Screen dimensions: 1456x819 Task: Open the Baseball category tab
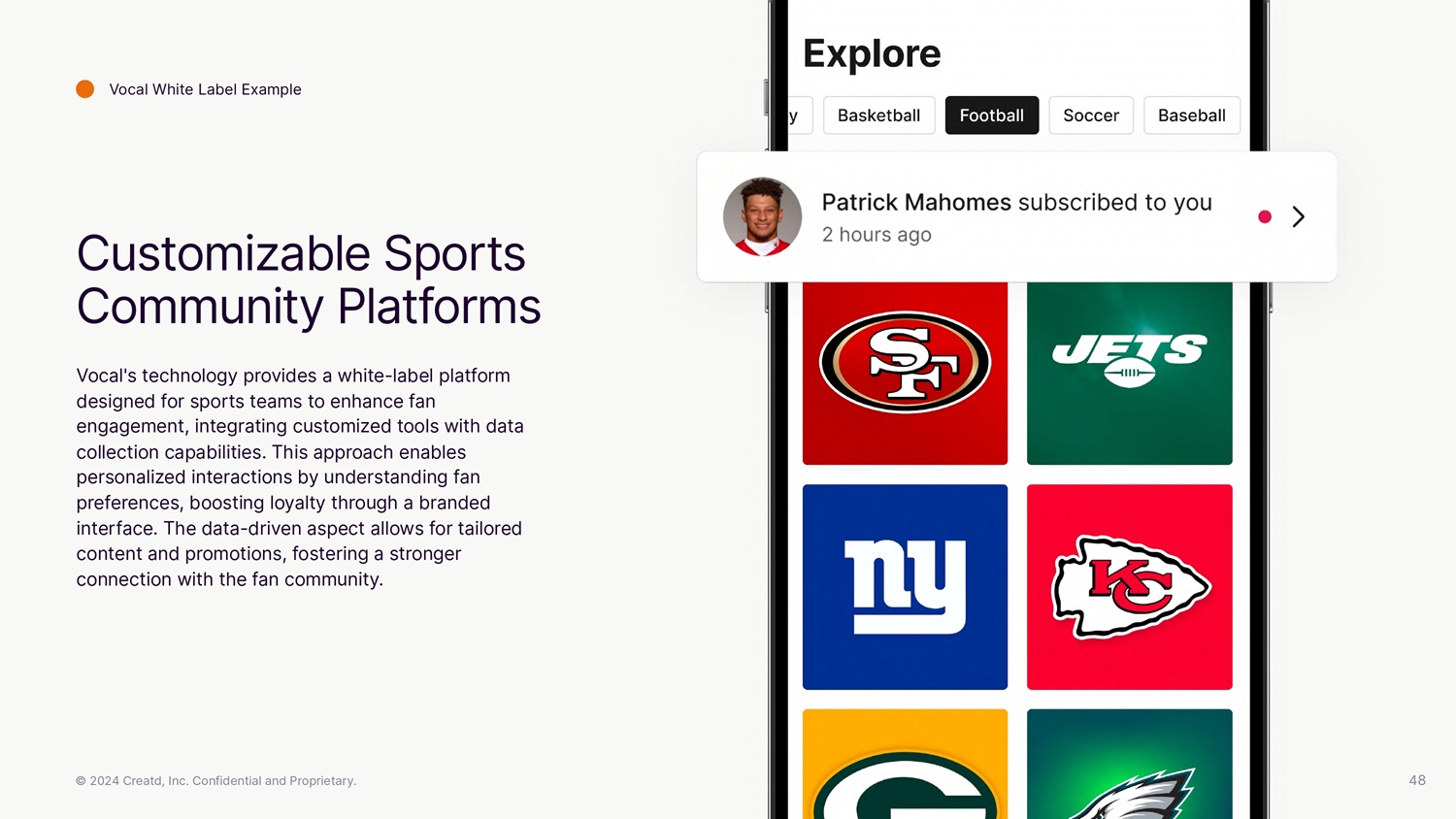1191,115
